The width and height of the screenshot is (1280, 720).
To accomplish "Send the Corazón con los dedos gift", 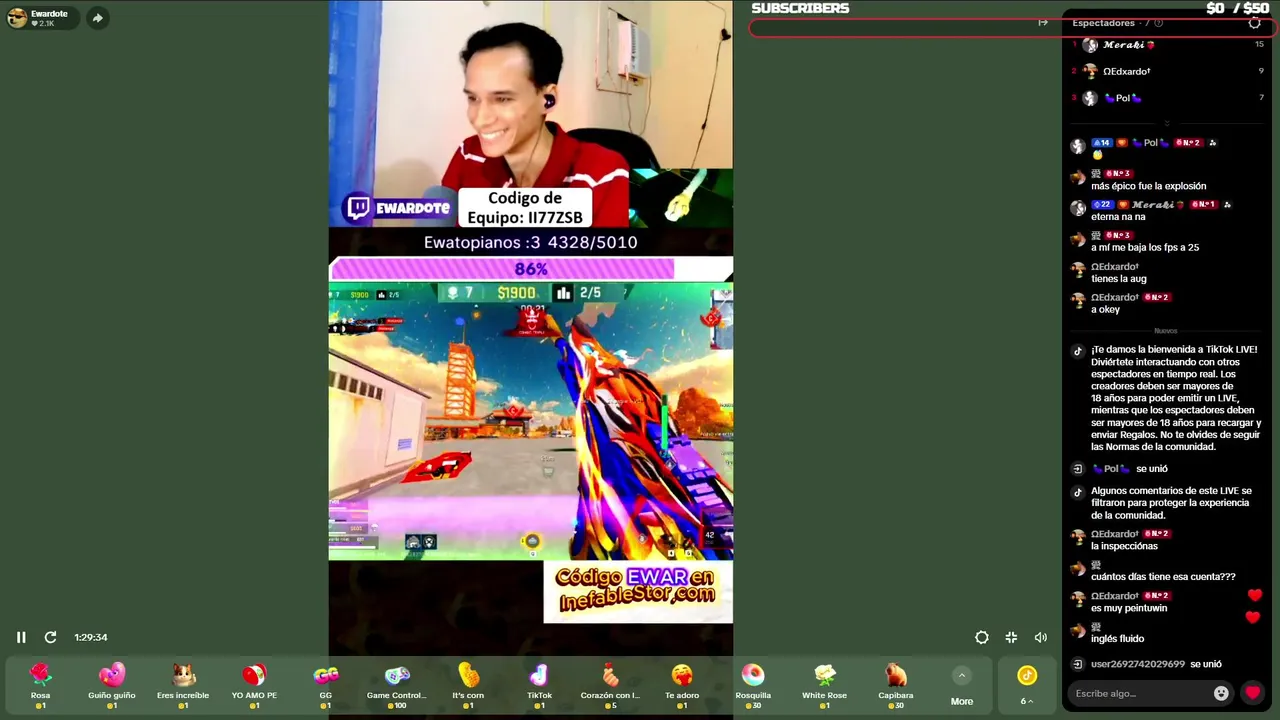I will coord(610,685).
